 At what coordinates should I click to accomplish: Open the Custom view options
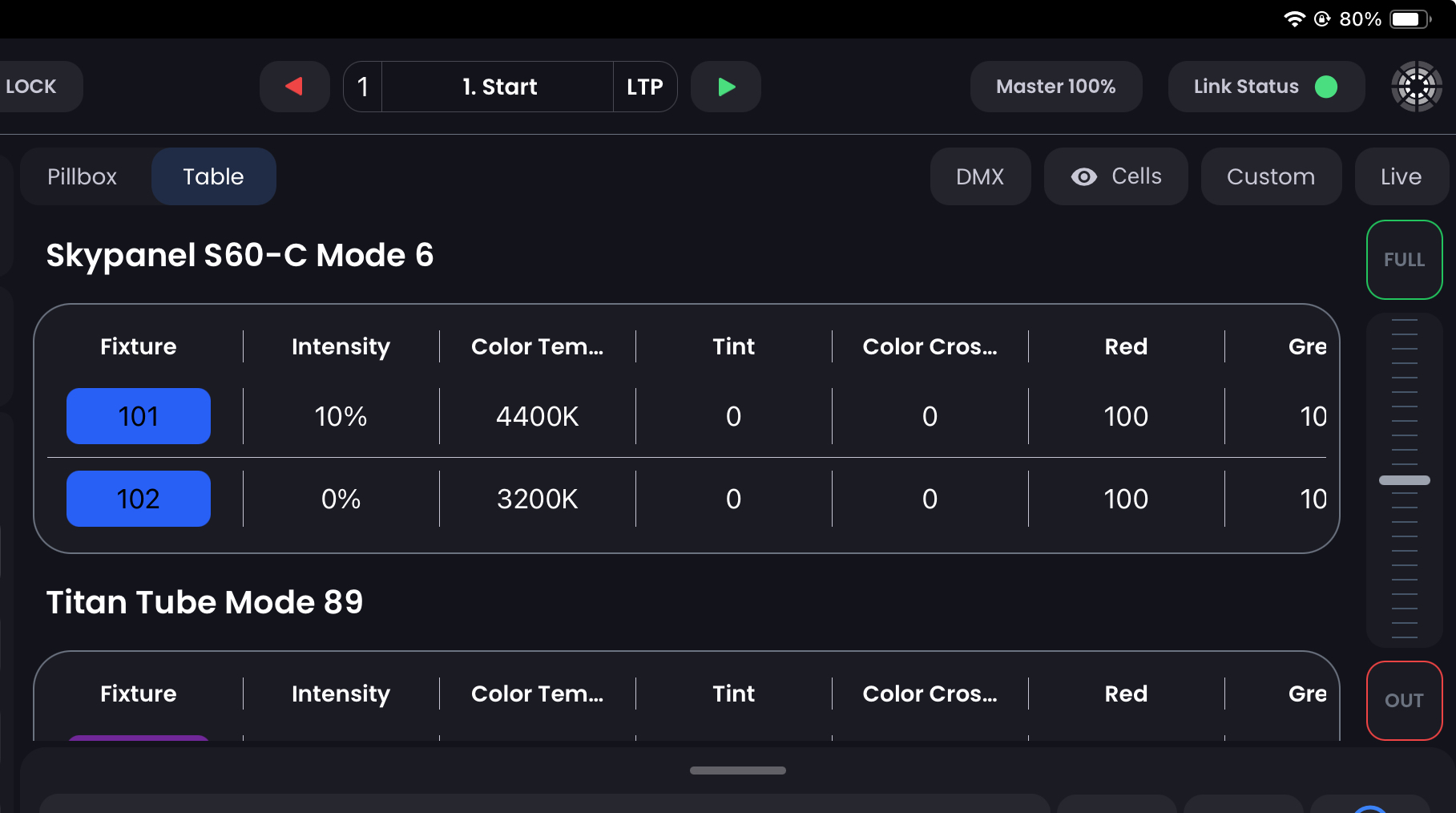[x=1270, y=176]
